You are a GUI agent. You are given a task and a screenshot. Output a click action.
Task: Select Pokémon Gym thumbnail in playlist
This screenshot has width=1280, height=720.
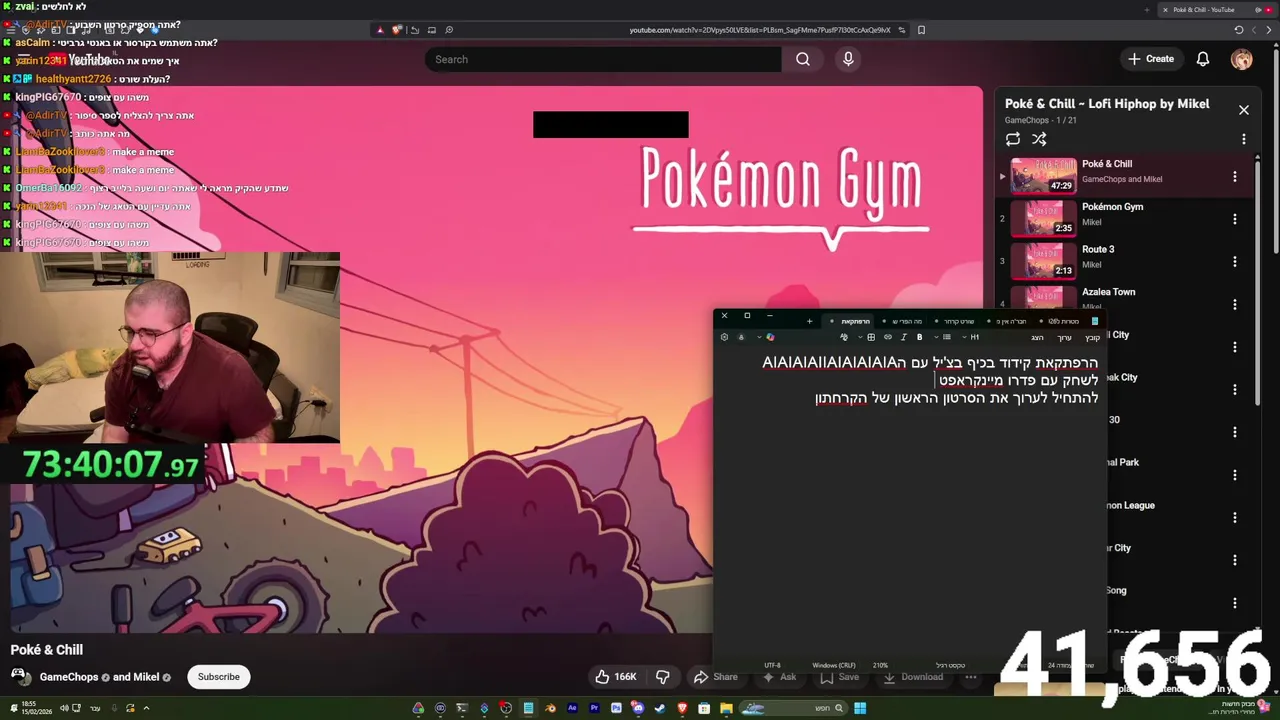1043,219
